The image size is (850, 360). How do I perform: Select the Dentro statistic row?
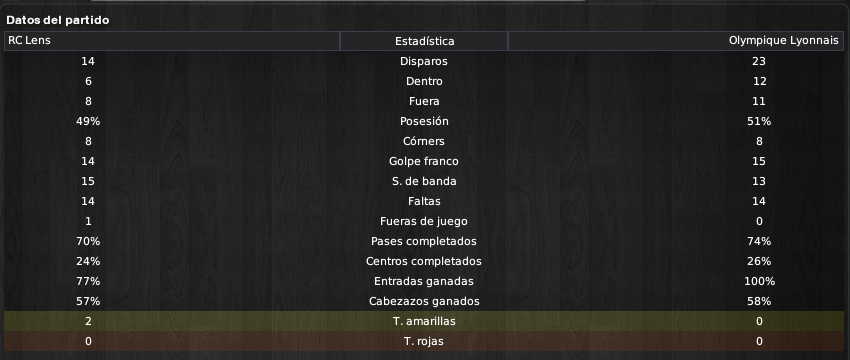[424, 81]
